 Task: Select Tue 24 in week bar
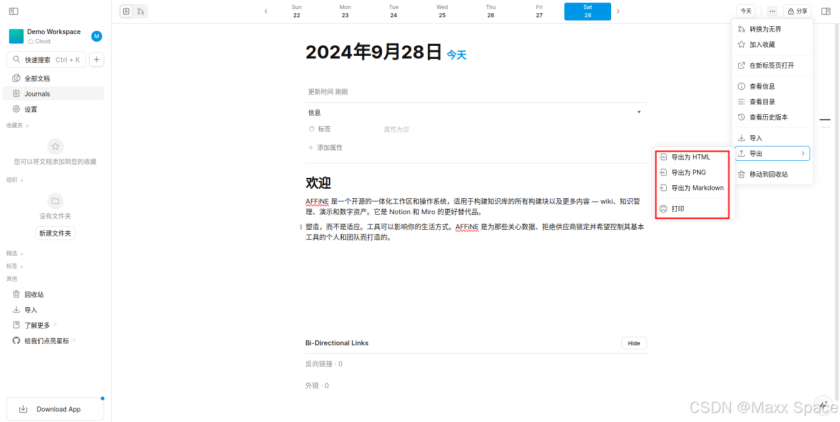click(394, 11)
